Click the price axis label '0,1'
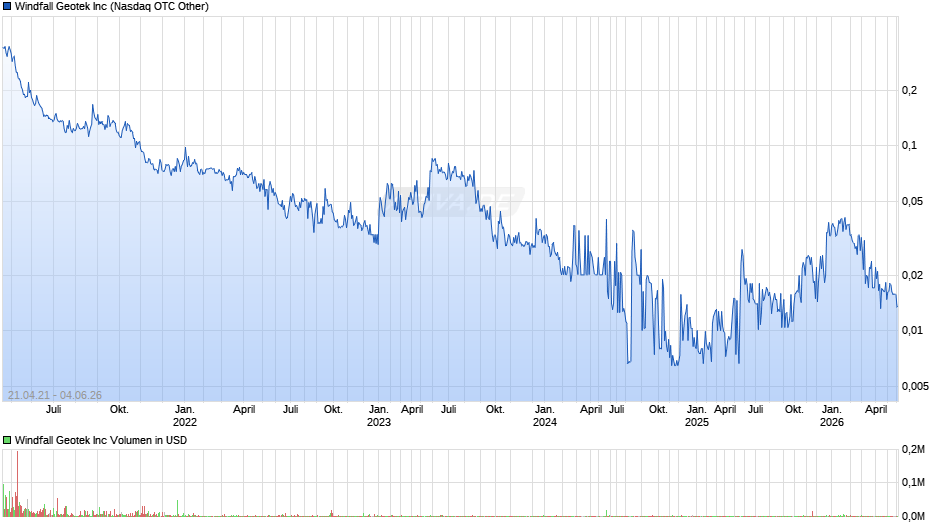The width and height of the screenshot is (940, 526). click(x=909, y=146)
